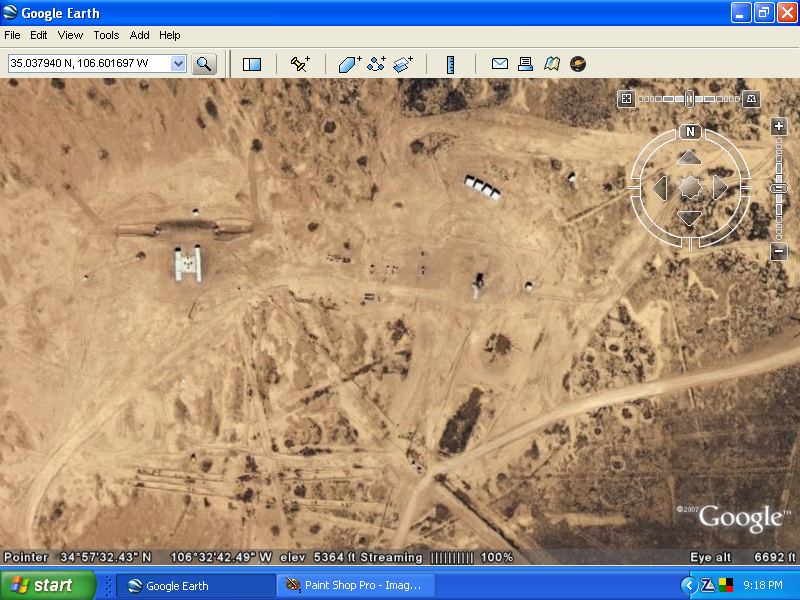Click the horizontal tilt slider handle
800x600 pixels.
(689, 98)
